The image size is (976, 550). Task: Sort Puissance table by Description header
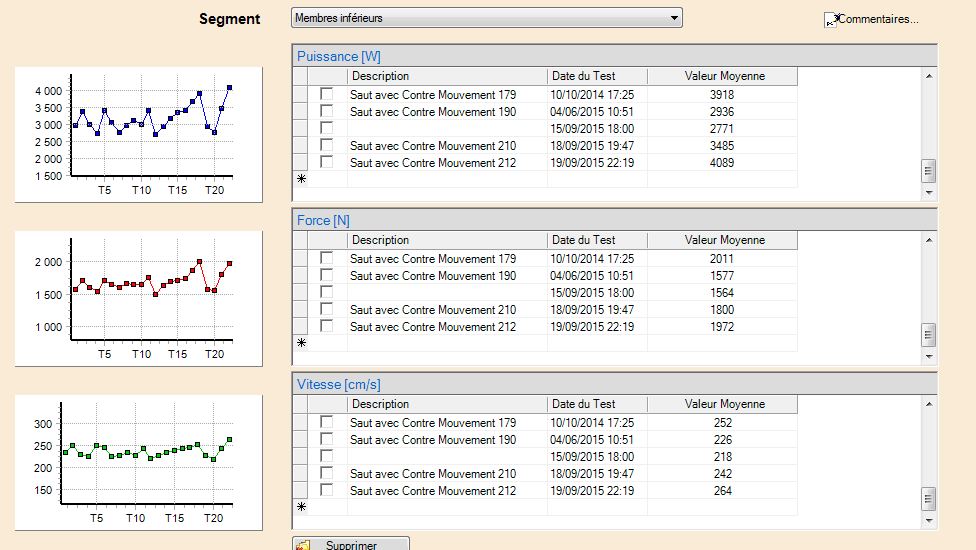tap(447, 76)
